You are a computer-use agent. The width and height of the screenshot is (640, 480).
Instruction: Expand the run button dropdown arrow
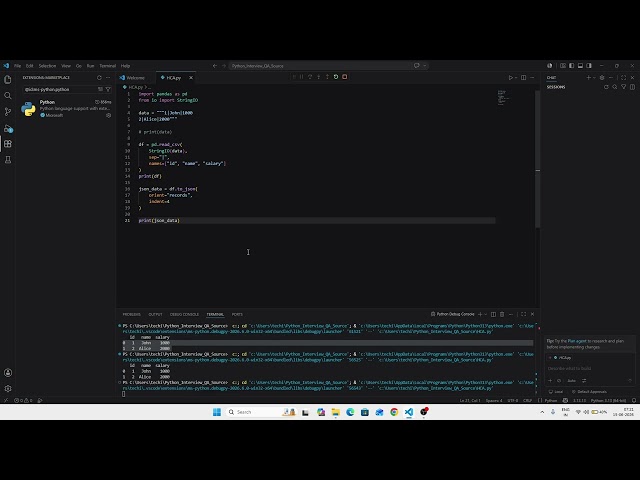click(516, 78)
